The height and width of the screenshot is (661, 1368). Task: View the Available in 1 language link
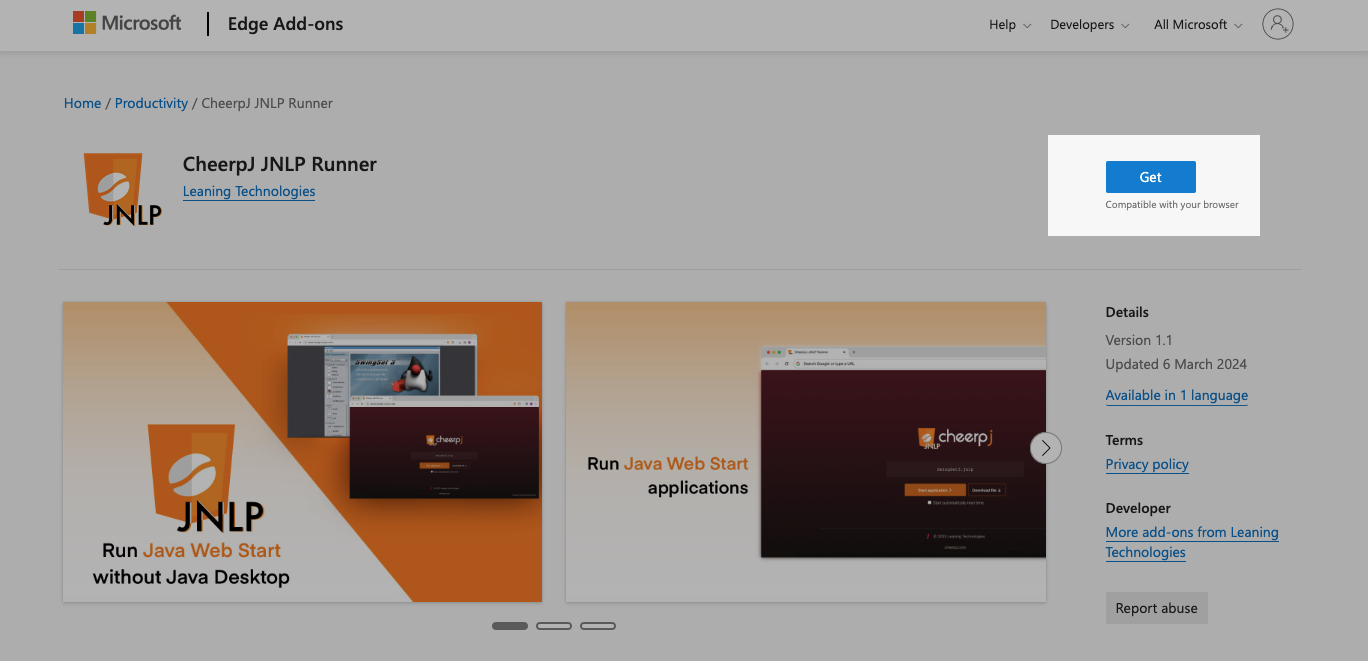pyautogui.click(x=1176, y=395)
